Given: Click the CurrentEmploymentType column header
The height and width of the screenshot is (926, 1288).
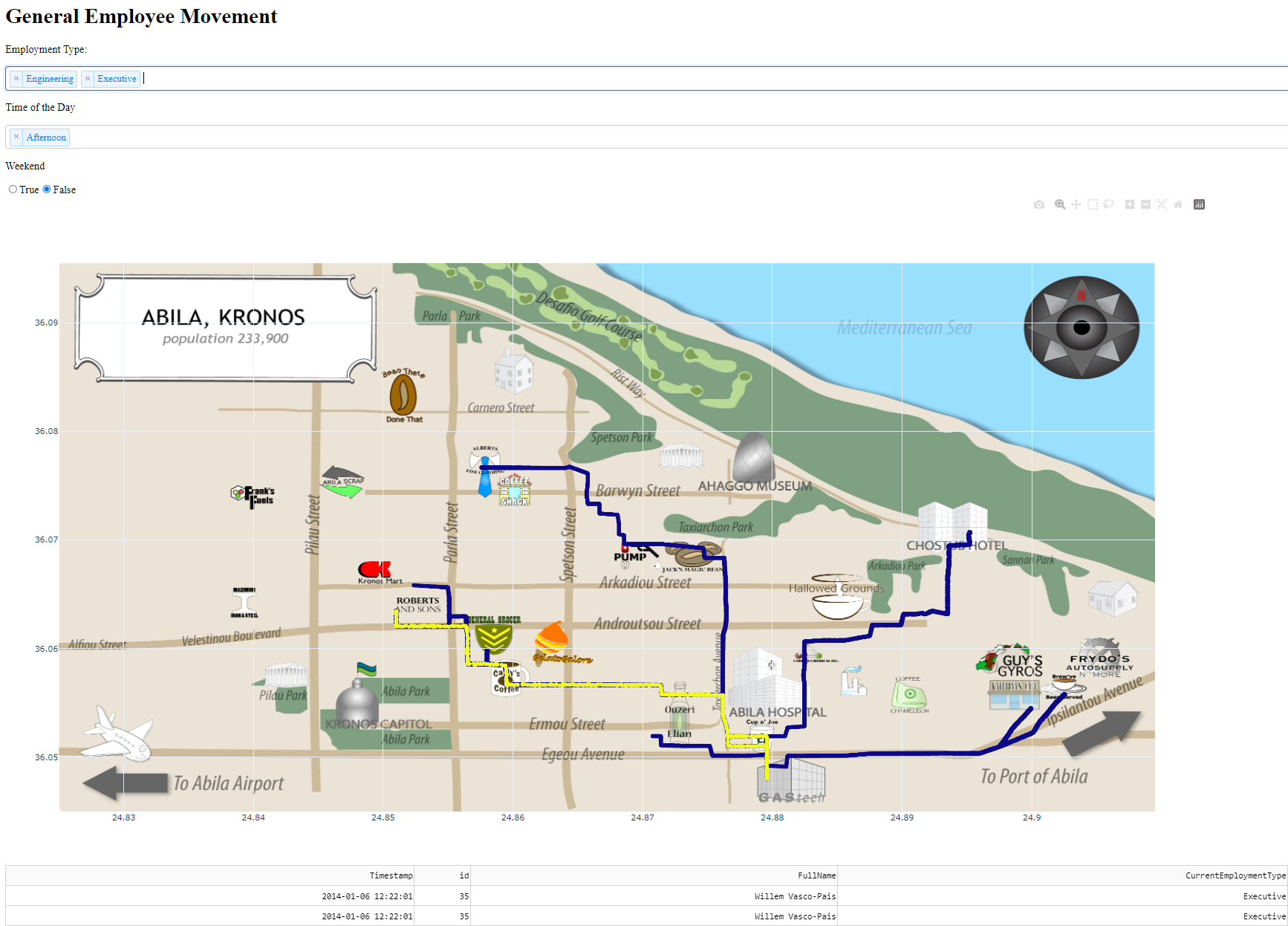Looking at the screenshot, I should point(1062,875).
